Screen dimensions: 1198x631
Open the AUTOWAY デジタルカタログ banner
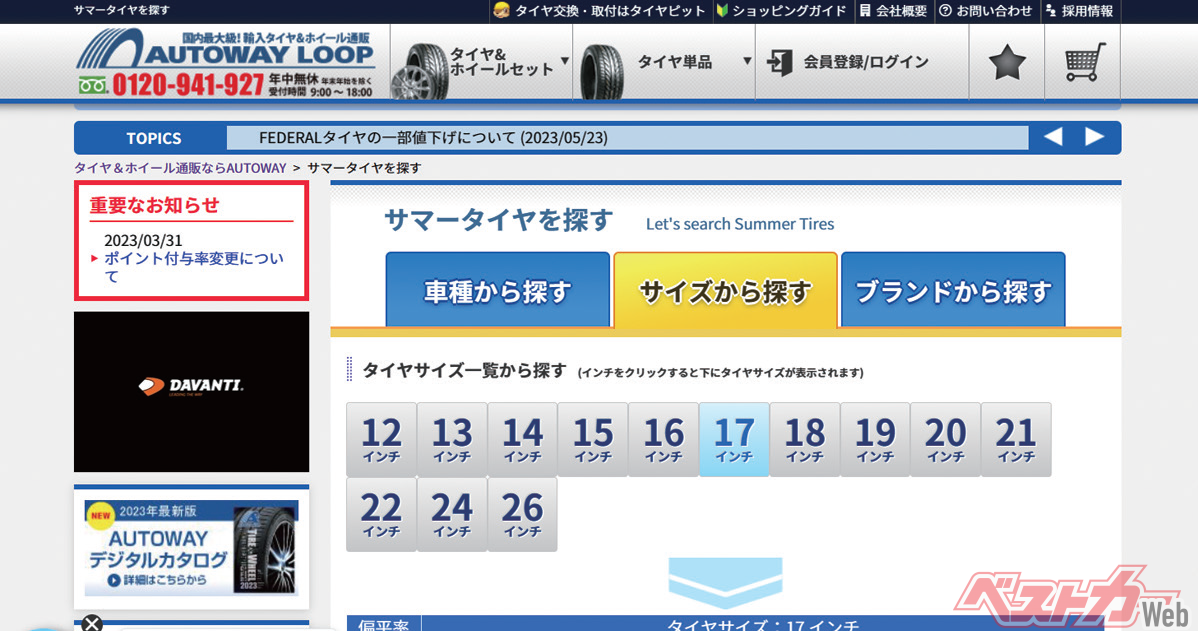(x=191, y=547)
